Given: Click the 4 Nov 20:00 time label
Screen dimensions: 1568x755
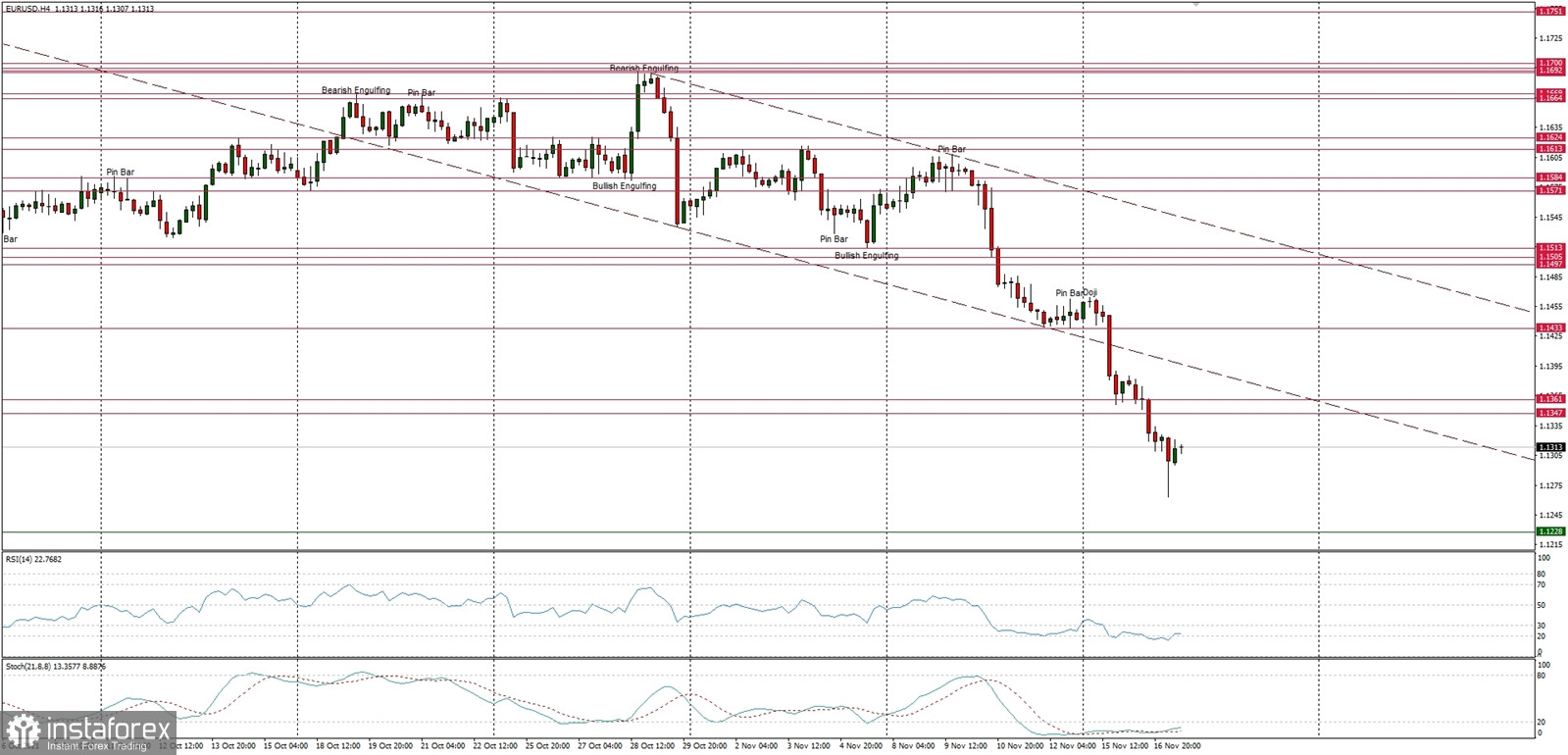Looking at the screenshot, I should (x=861, y=746).
